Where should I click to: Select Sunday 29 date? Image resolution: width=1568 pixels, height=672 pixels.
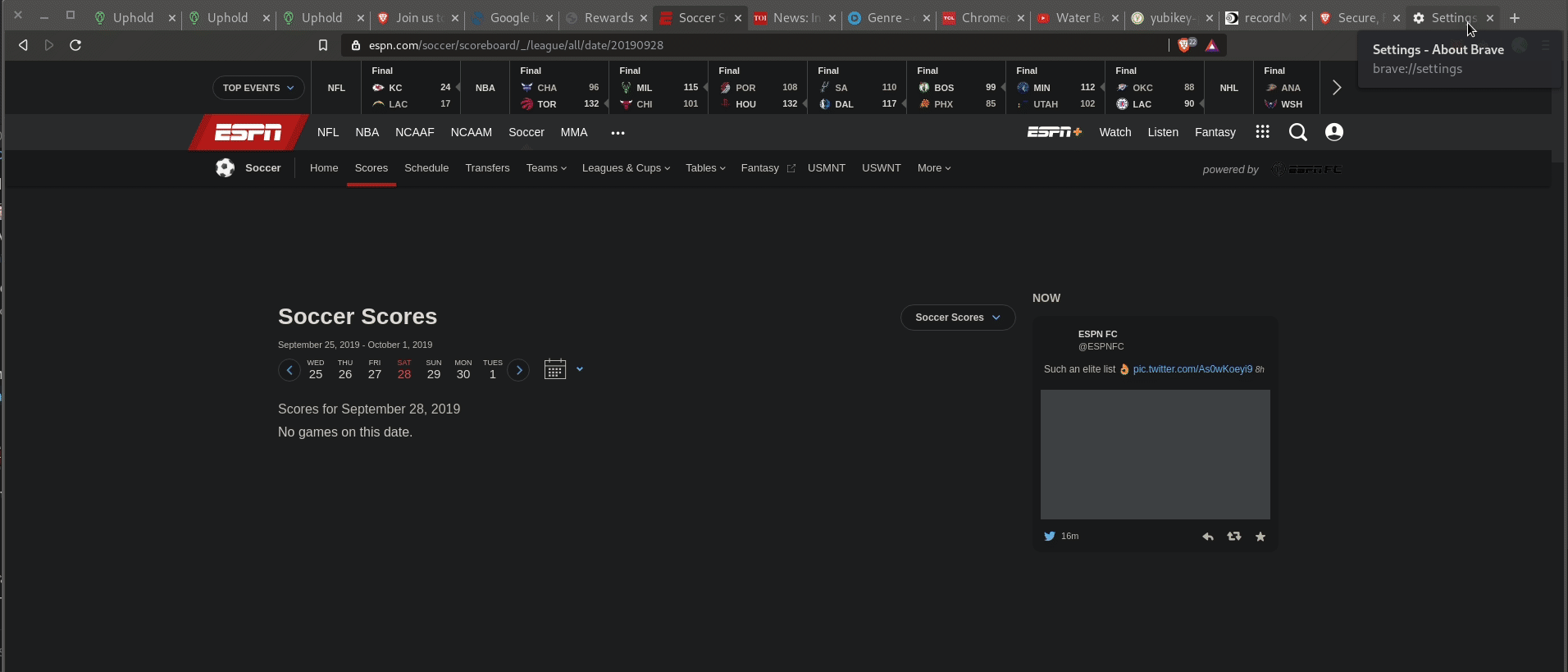(x=434, y=370)
